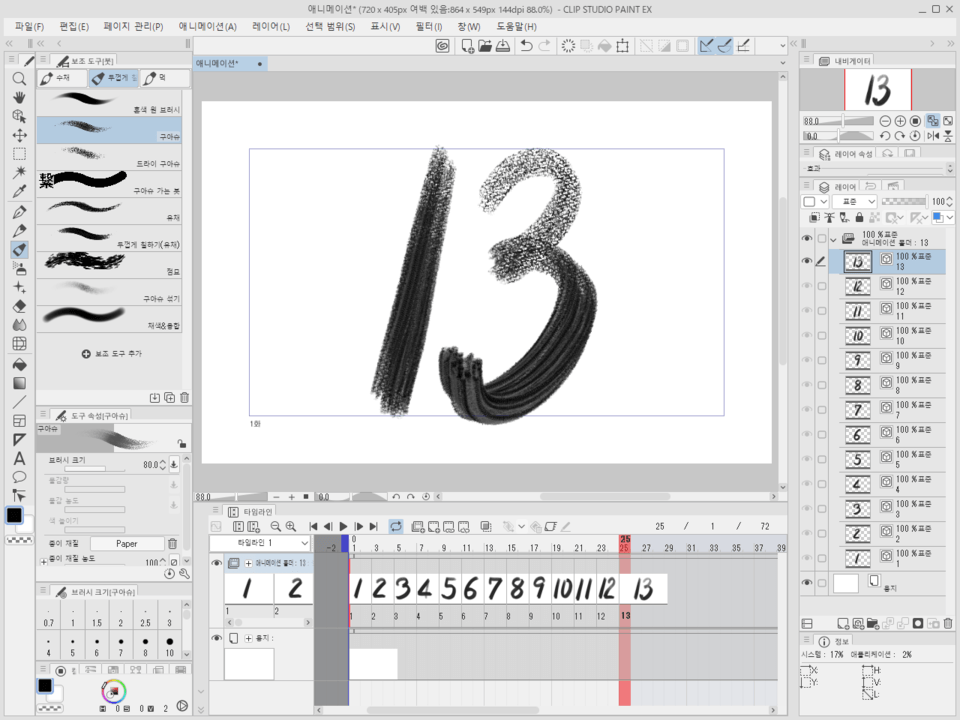The height and width of the screenshot is (720, 960).
Task: Click the main drawing color swatch in the toolbar
Action: (15, 516)
